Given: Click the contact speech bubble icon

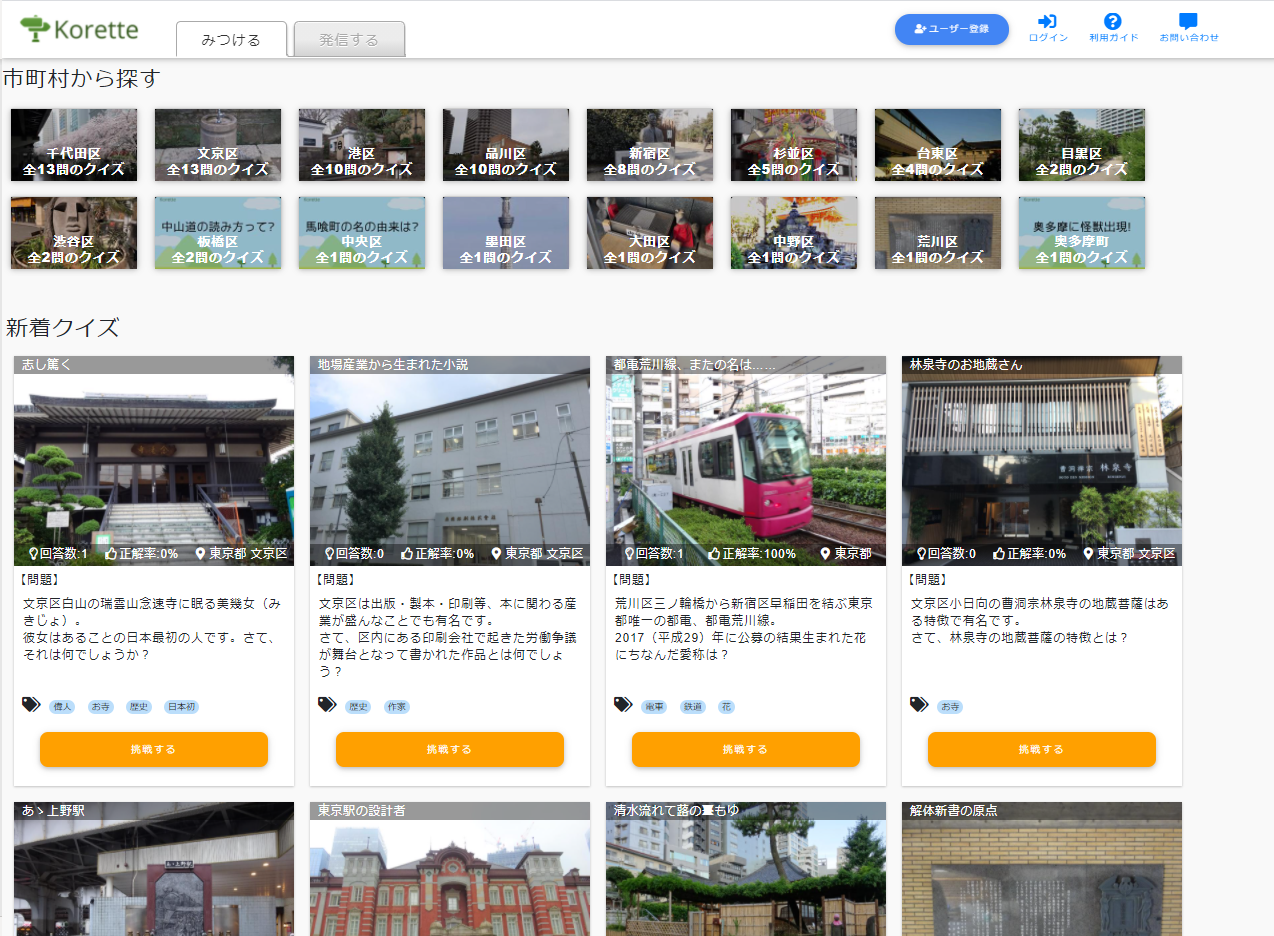Looking at the screenshot, I should tap(1188, 21).
